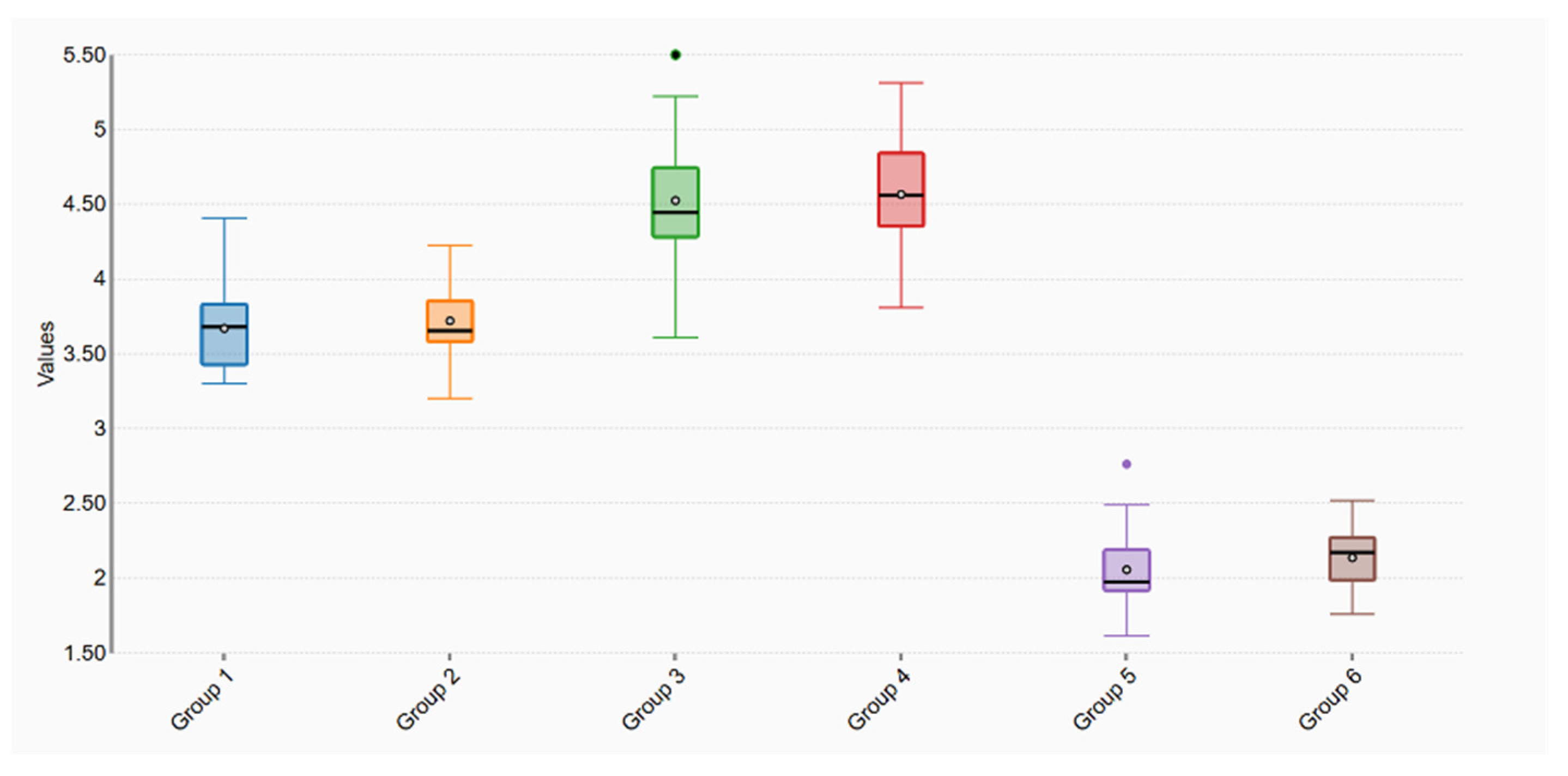Click the top whisker cap of Group 4

[901, 83]
